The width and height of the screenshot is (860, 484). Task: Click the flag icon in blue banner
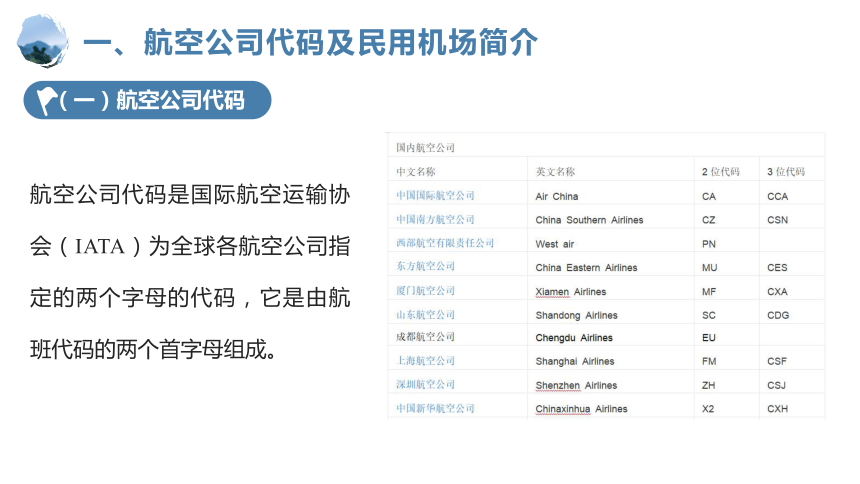click(47, 101)
